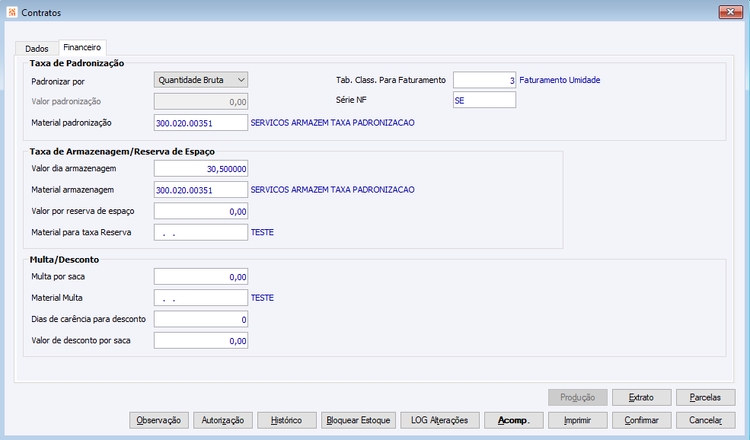Click the Valor por reserva de espaço field
Viewport: 750px width, 440px height.
click(201, 211)
